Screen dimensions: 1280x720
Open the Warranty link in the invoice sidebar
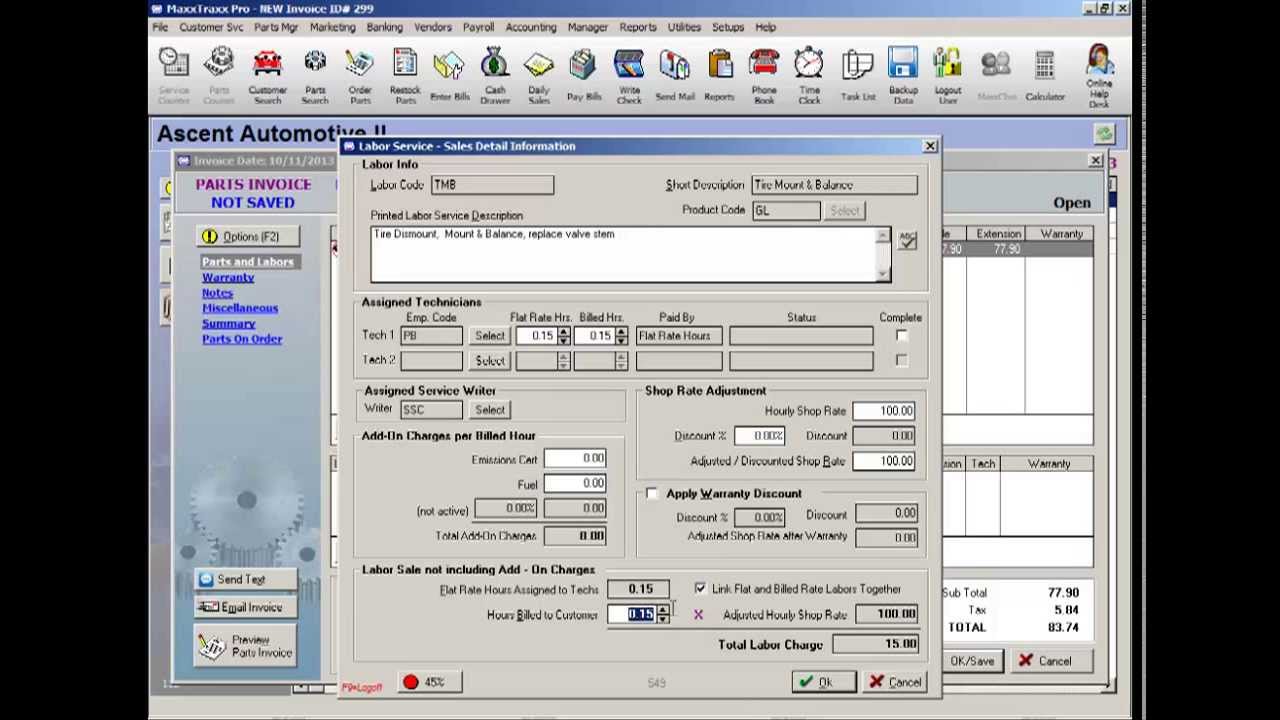(228, 278)
